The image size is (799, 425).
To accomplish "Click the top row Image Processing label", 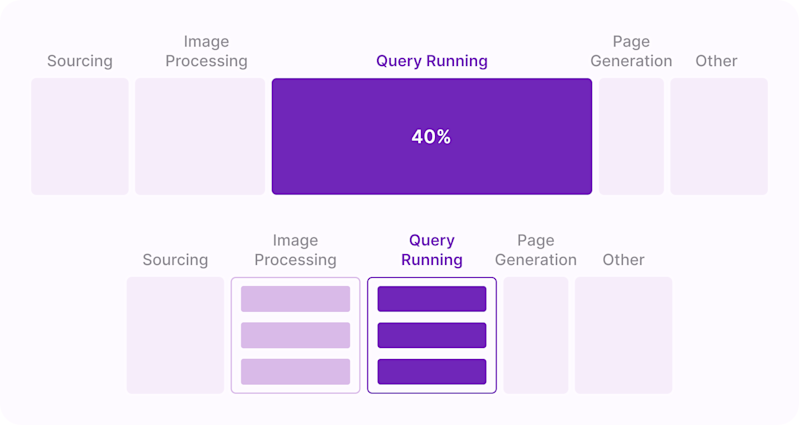I will coord(206,51).
